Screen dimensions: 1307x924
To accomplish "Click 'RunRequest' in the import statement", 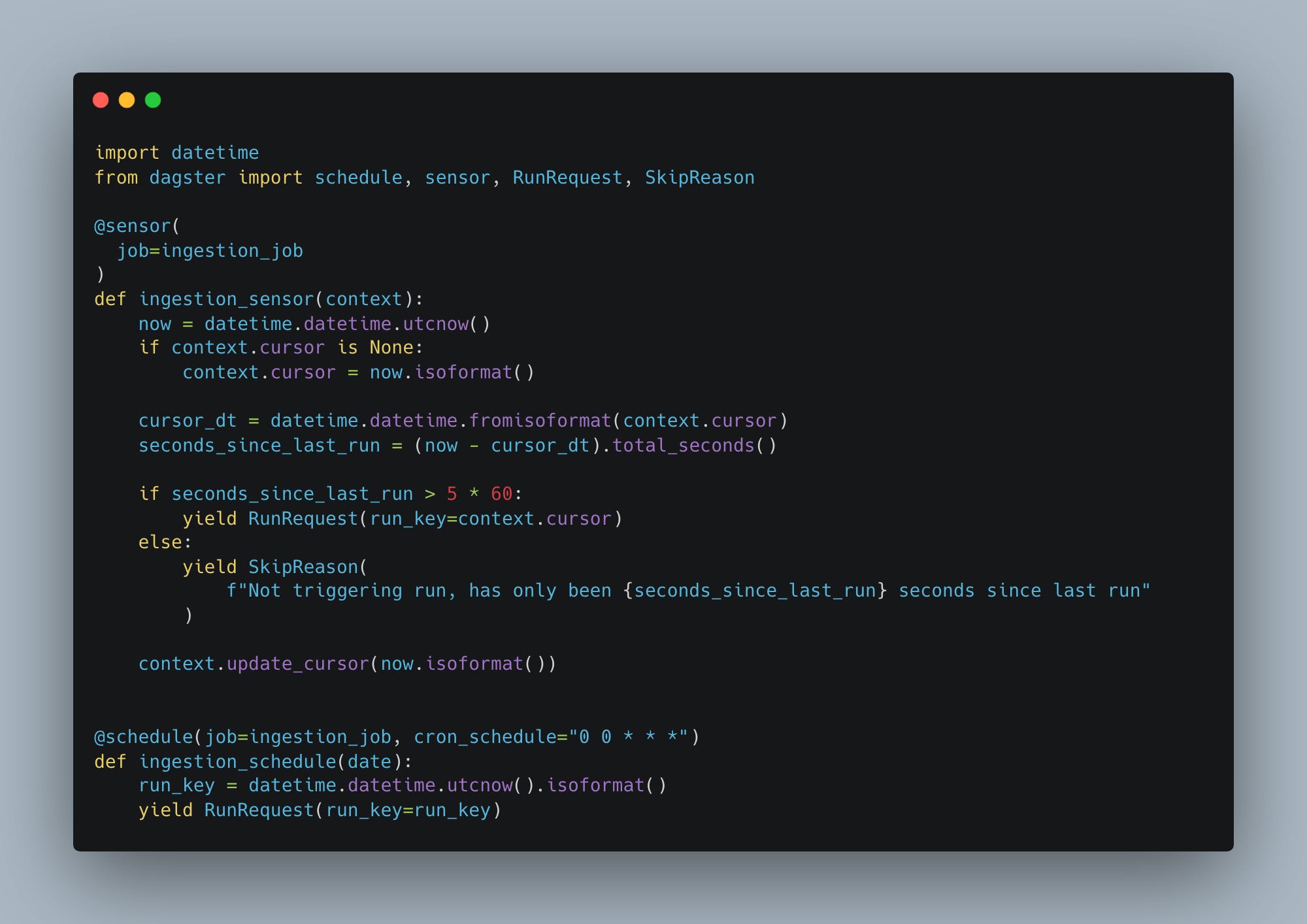I will pyautogui.click(x=567, y=178).
